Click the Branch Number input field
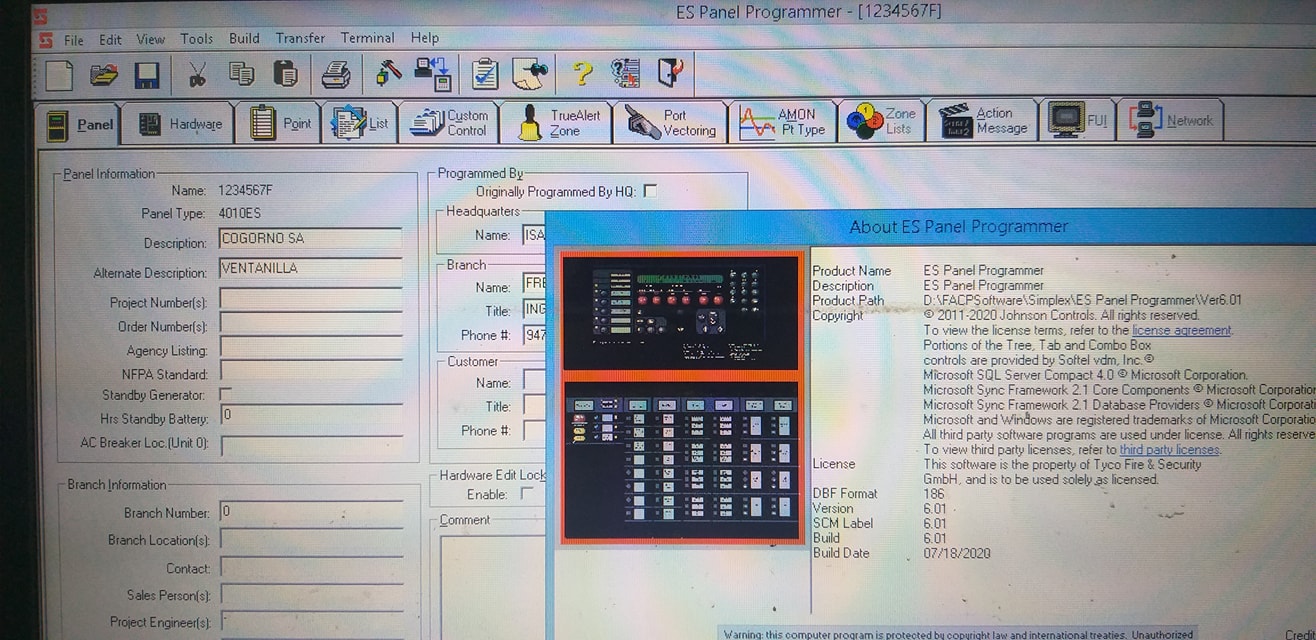Screen dimensions: 1316x640 click(x=311, y=511)
